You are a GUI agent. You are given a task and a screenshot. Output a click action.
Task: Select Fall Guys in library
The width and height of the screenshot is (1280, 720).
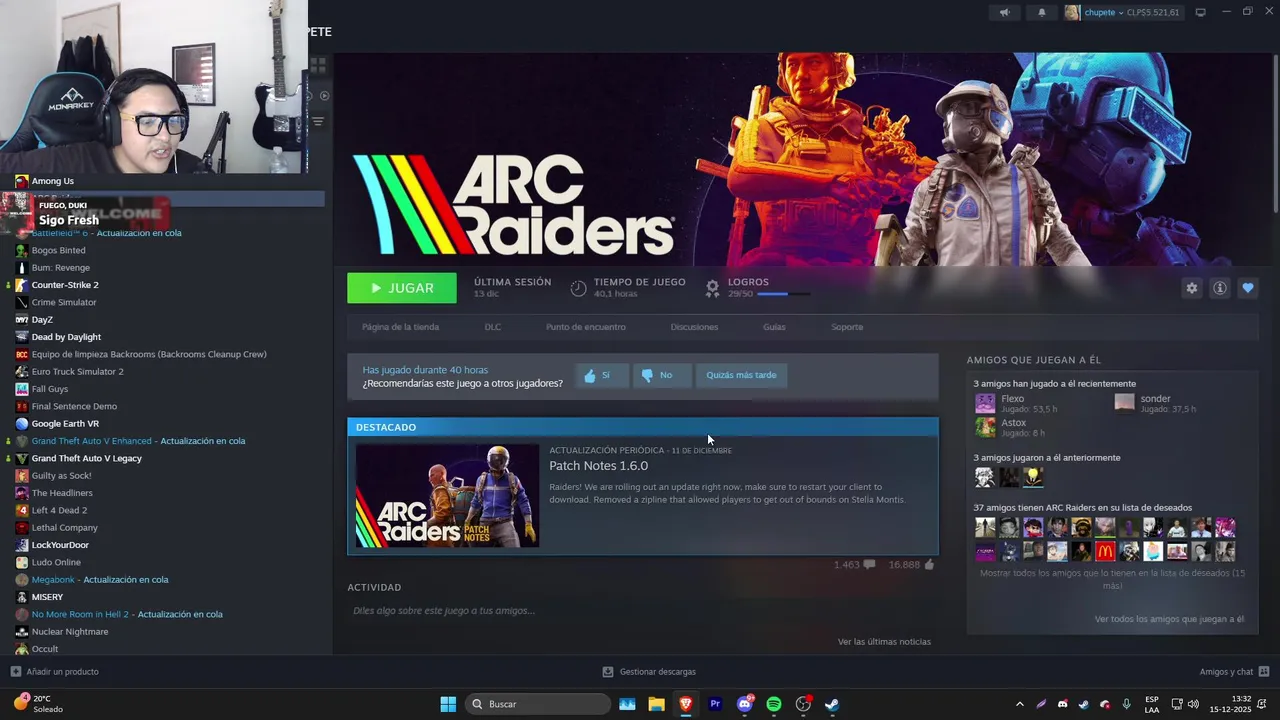click(50, 389)
